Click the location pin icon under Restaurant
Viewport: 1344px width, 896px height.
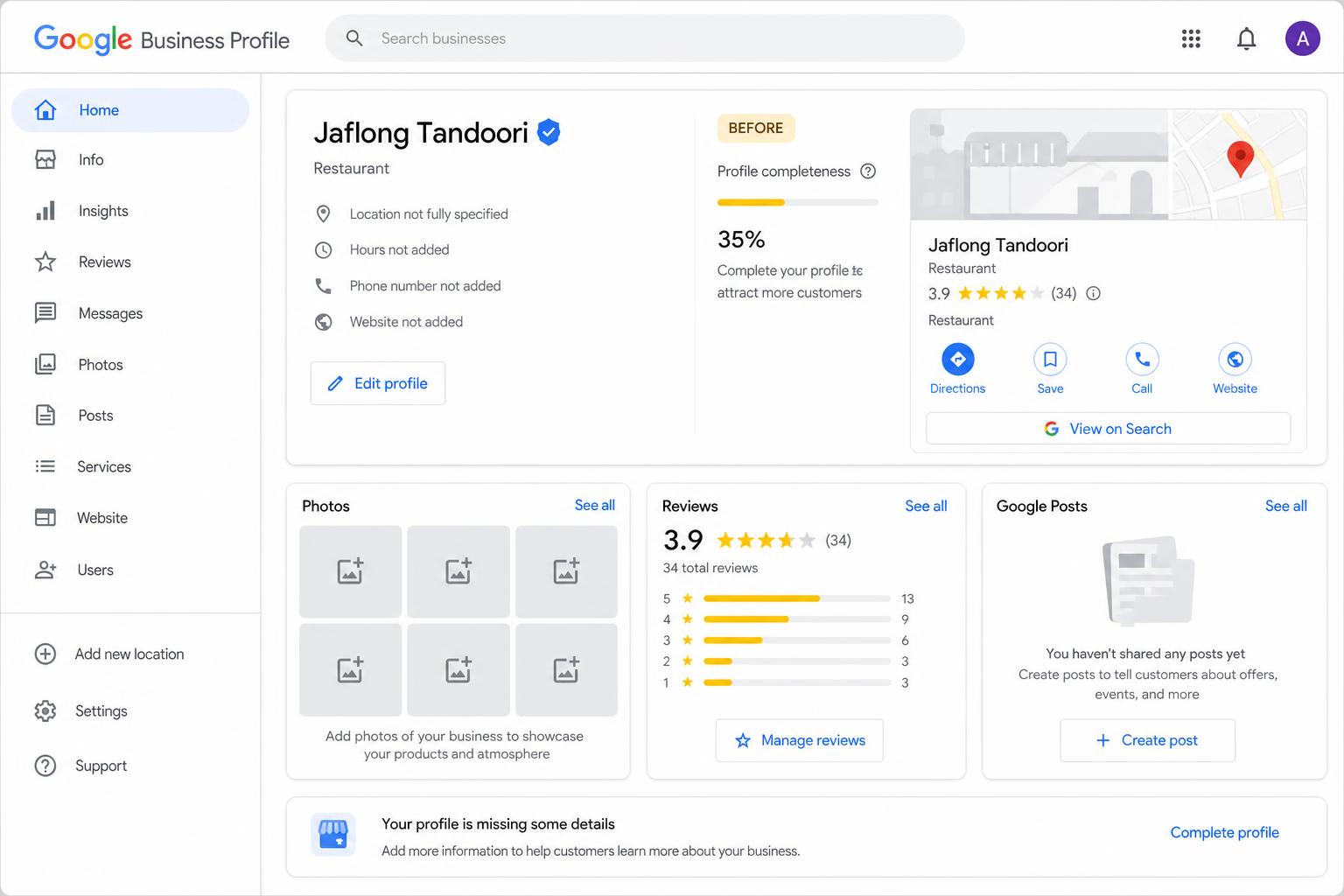(x=323, y=213)
